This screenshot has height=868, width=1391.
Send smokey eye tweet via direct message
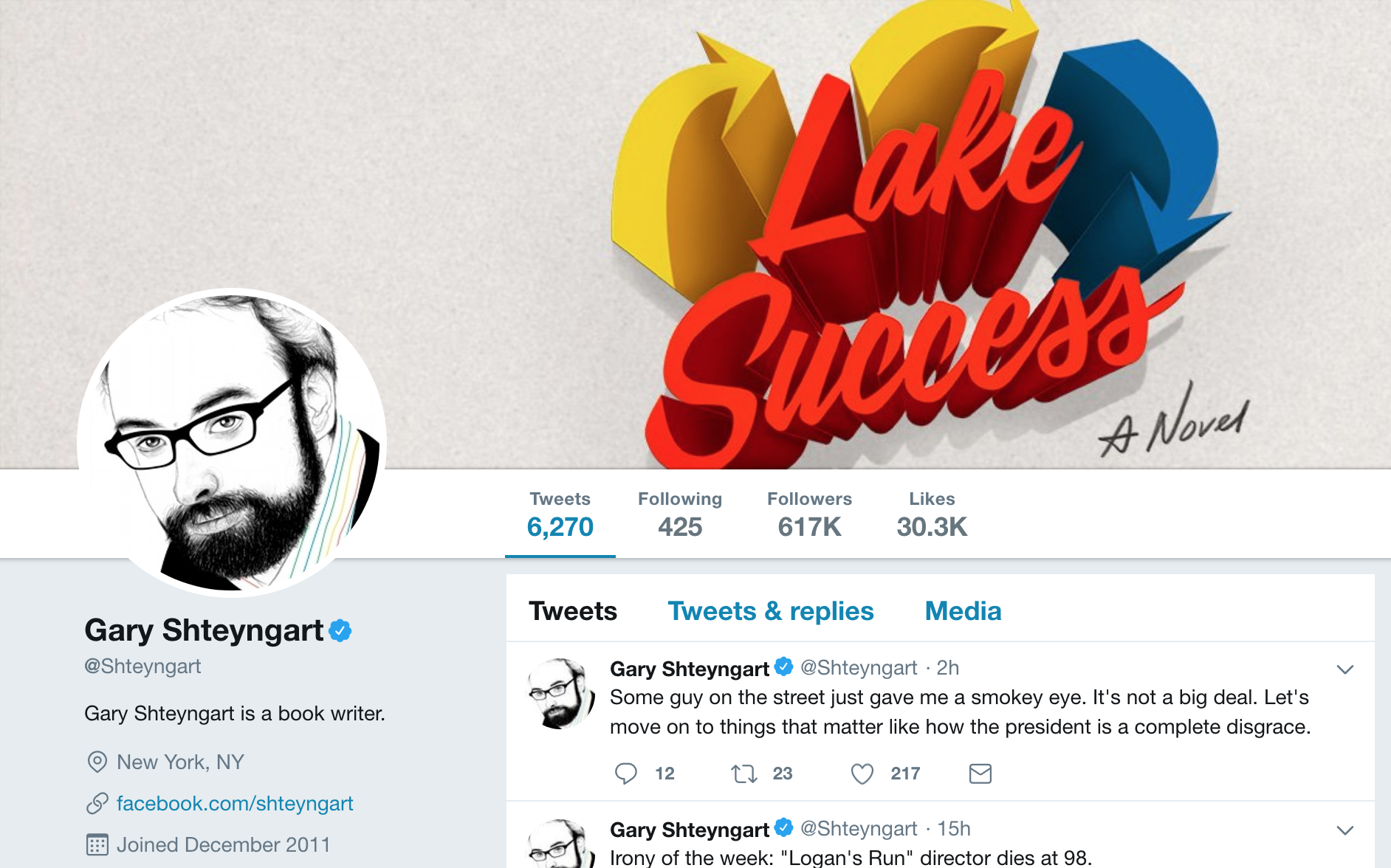[x=980, y=774]
